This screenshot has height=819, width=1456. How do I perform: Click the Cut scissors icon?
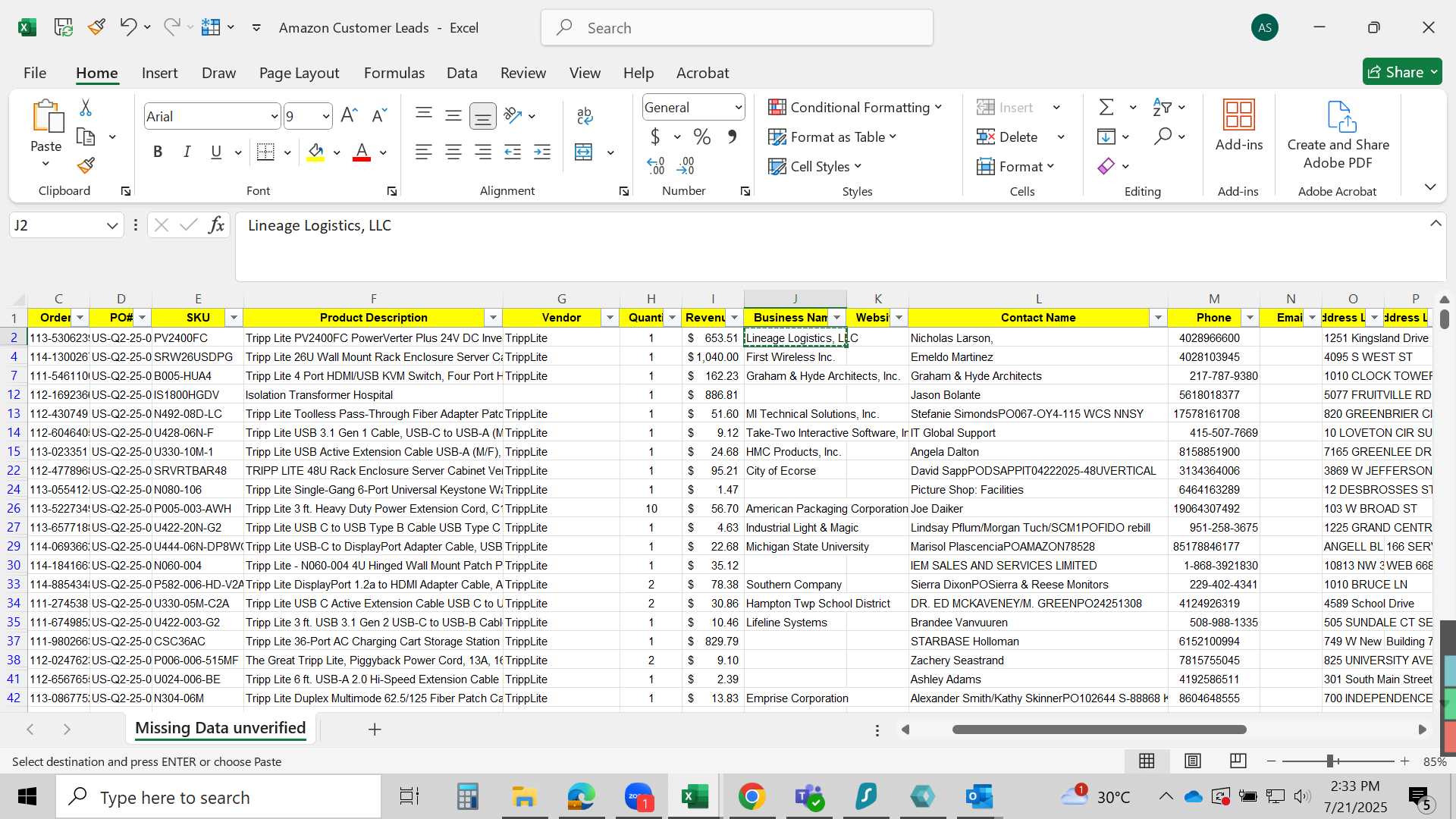86,108
